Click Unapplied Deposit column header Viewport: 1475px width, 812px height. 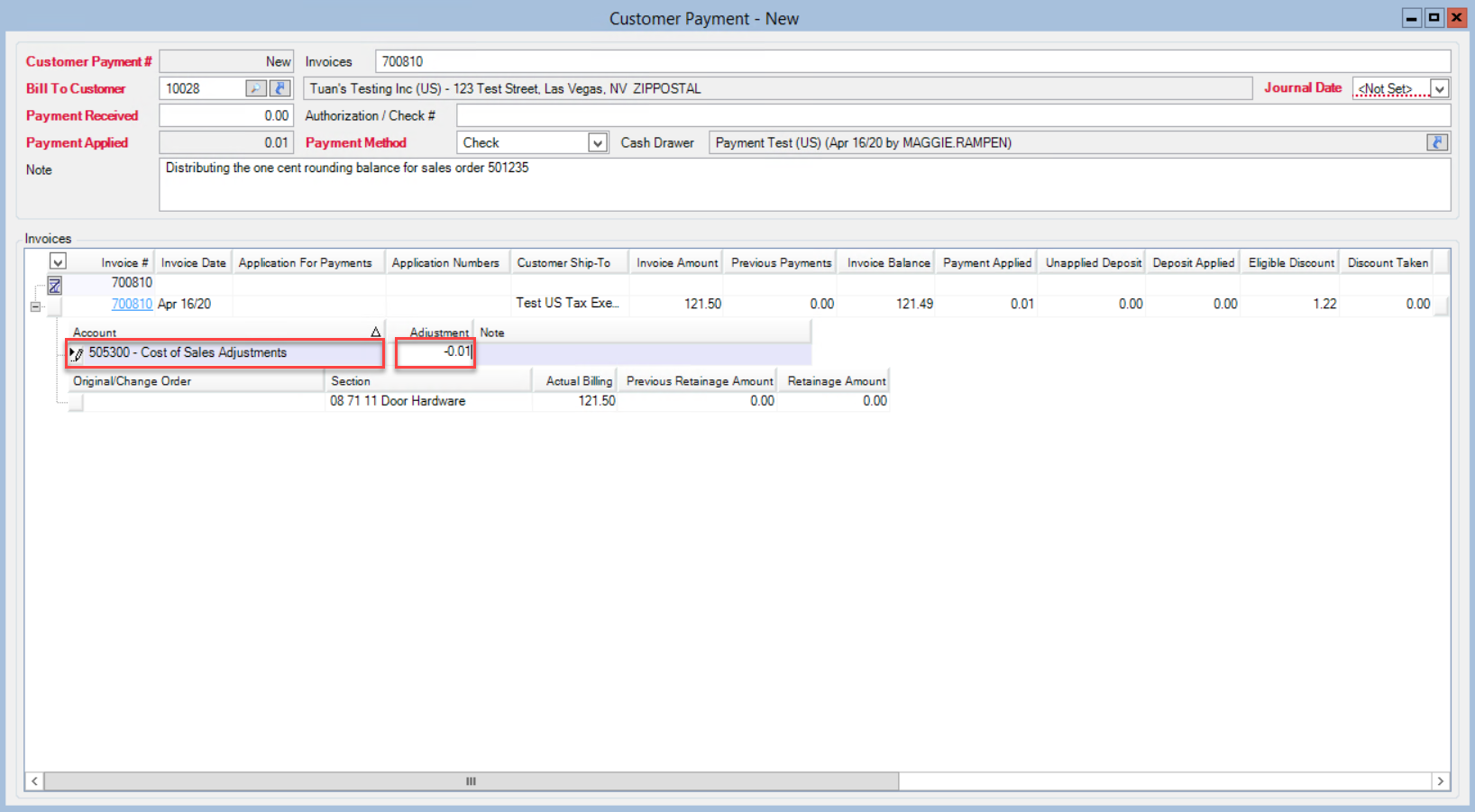1094,262
